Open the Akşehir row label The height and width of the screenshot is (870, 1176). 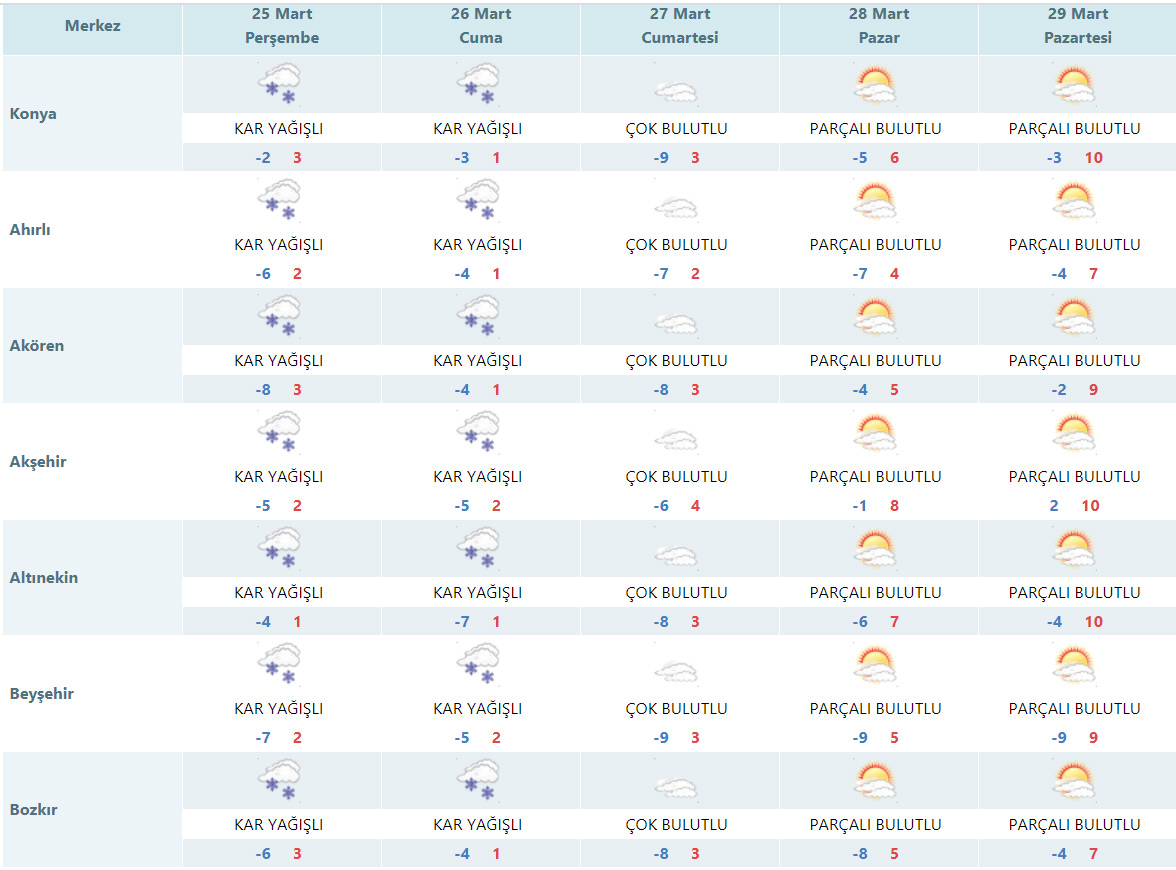(38, 462)
